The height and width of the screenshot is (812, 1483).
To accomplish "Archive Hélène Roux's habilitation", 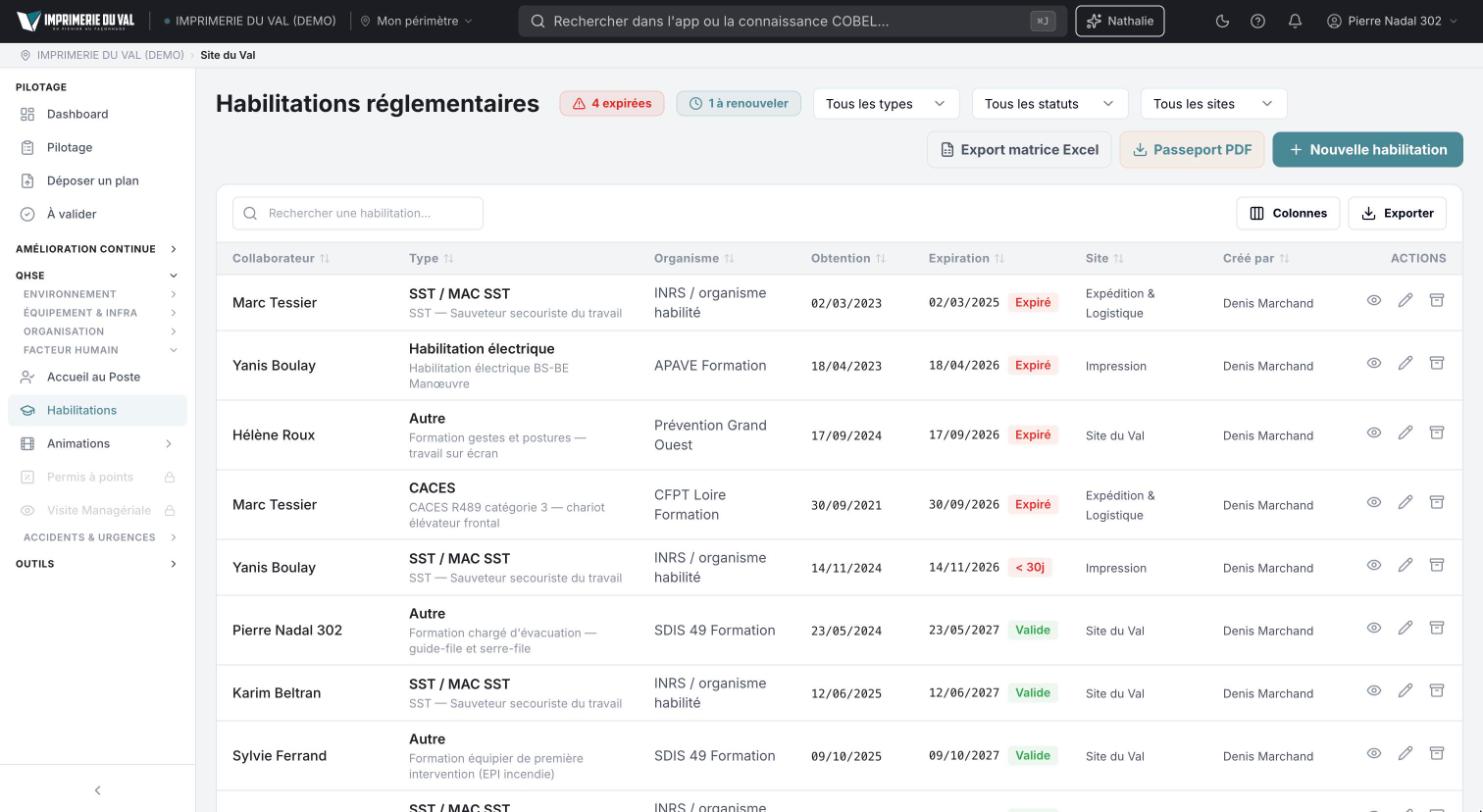I will (1437, 433).
